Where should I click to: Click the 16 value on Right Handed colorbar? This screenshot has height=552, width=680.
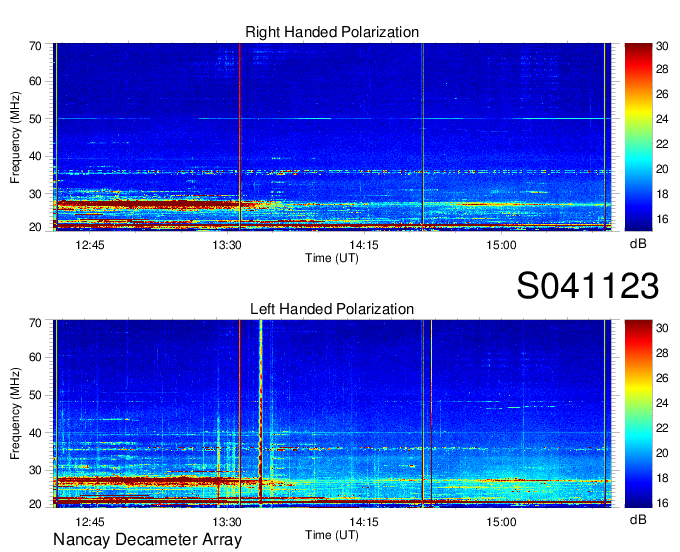(x=662, y=219)
